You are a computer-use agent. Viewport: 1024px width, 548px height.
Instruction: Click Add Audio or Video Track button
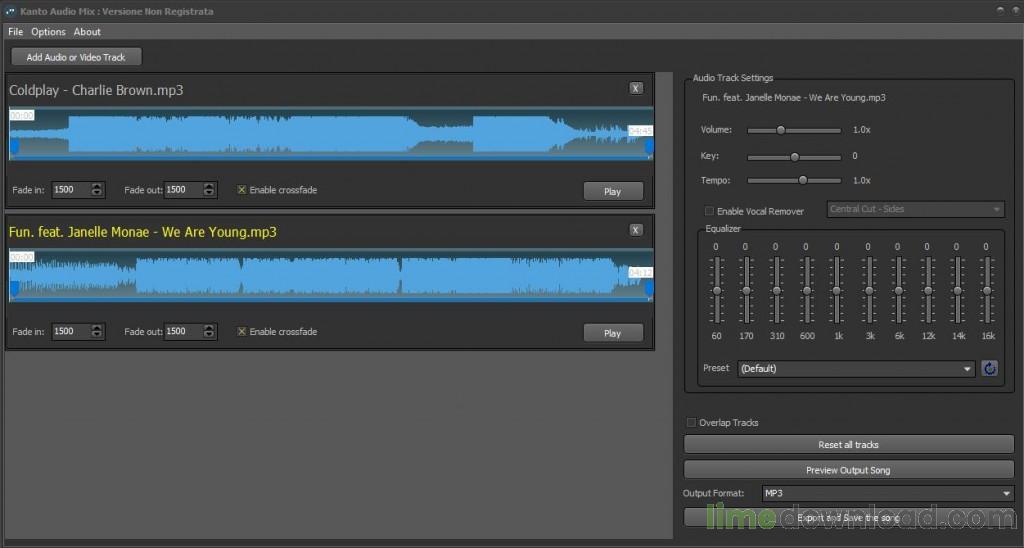[x=76, y=57]
